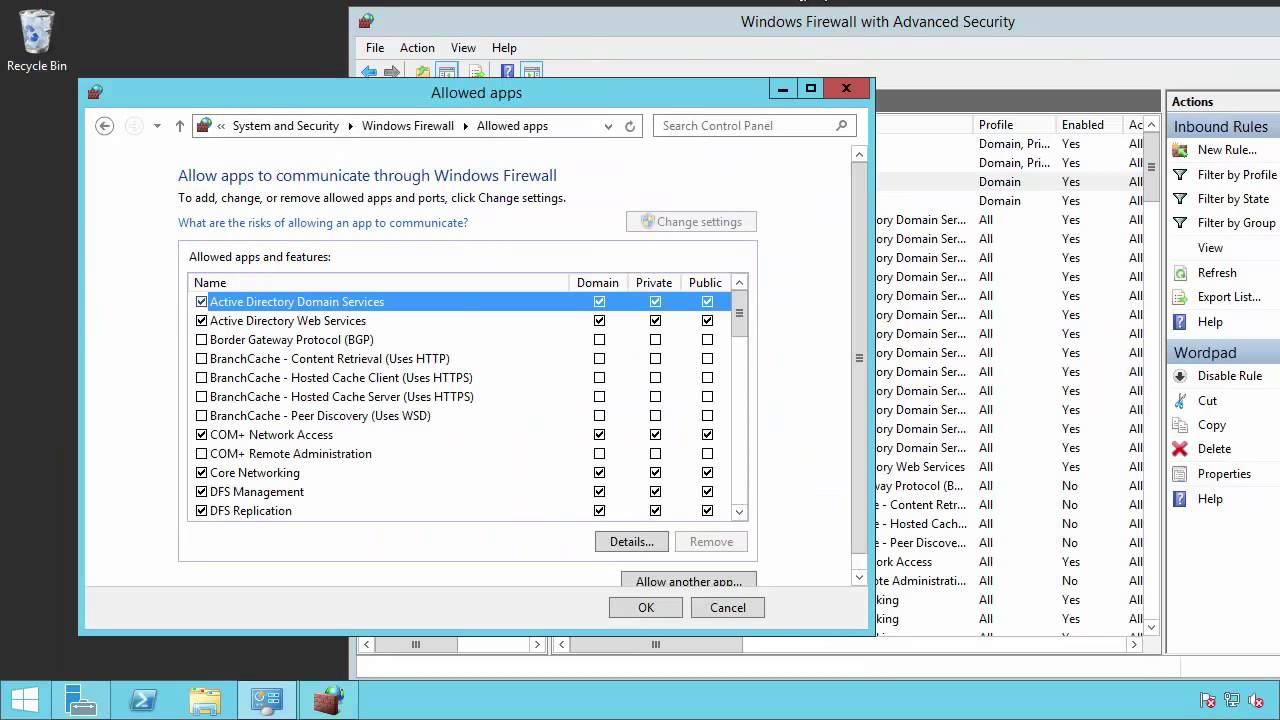Select the Core Networking row
The image size is (1280, 720).
(460, 473)
